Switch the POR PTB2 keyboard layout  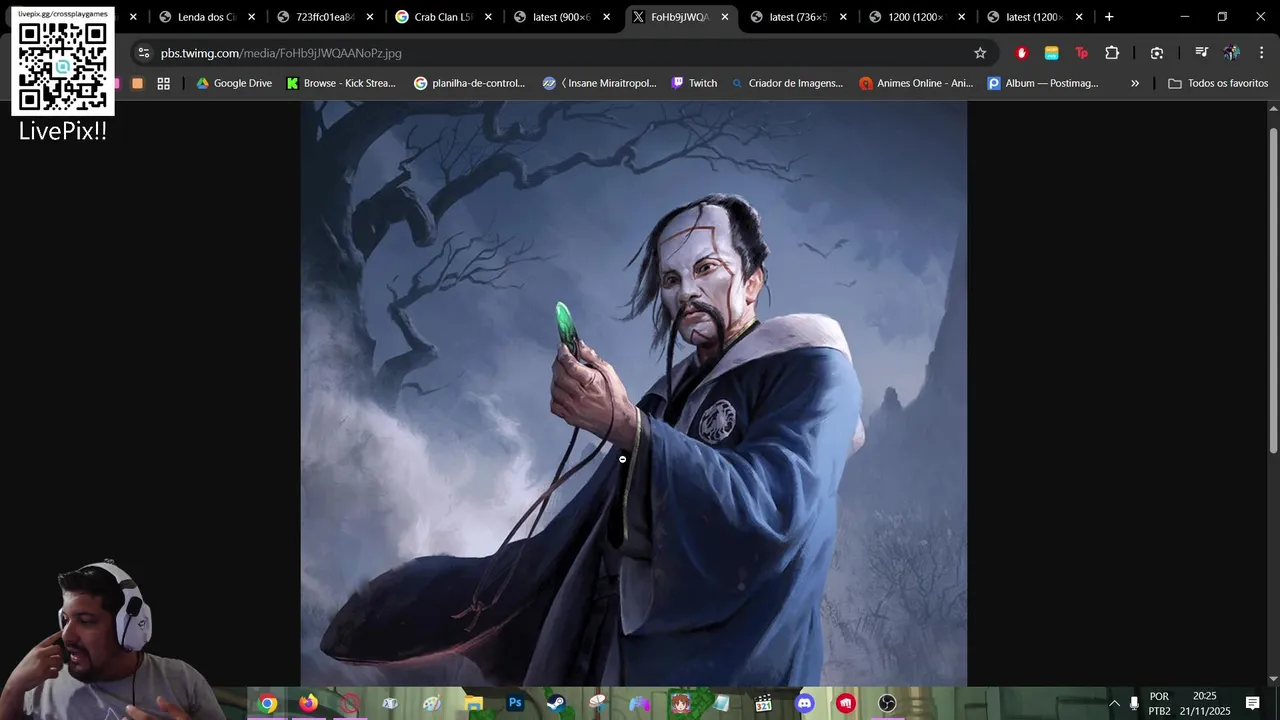point(1159,704)
